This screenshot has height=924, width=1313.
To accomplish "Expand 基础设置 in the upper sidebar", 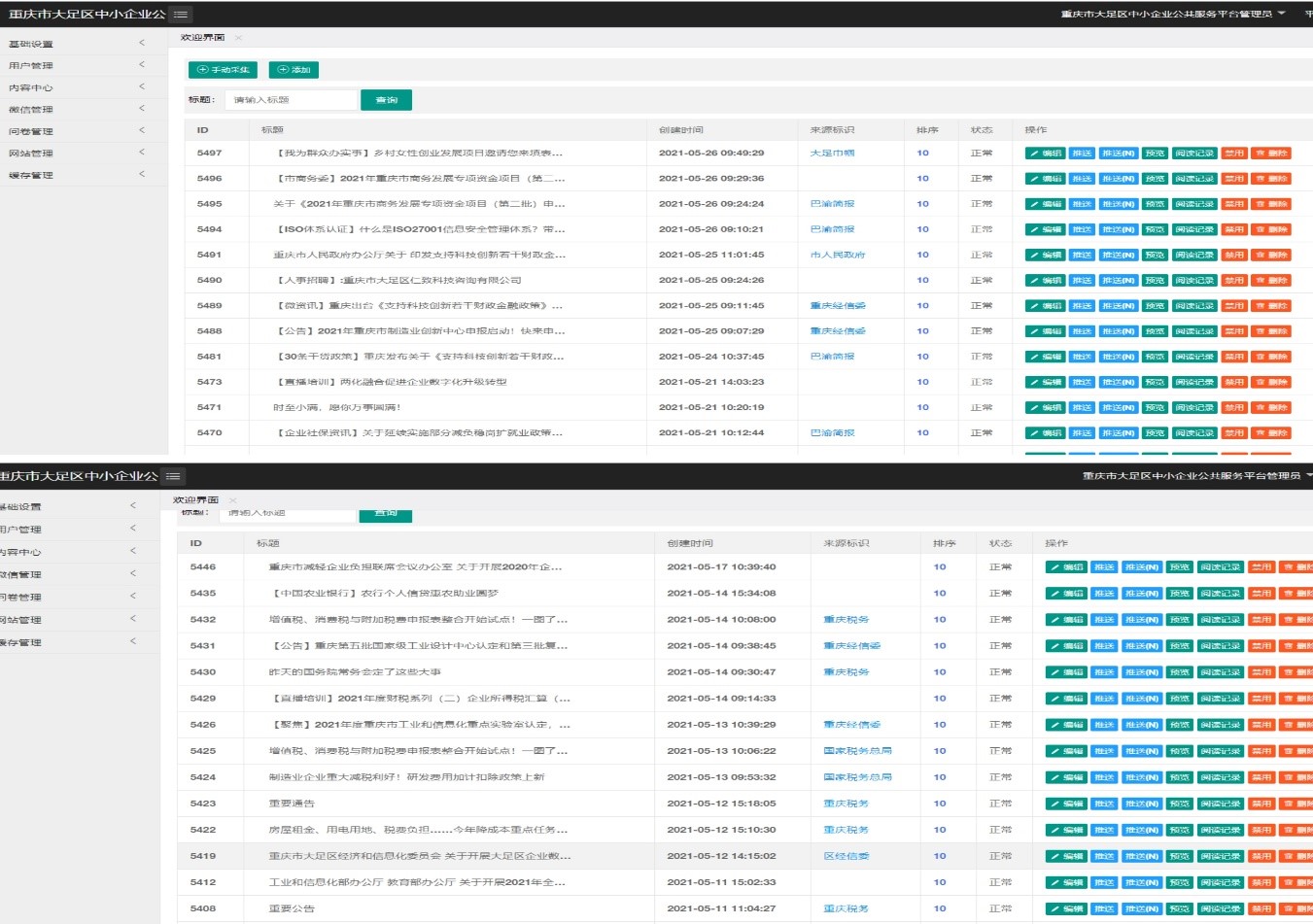I will [x=76, y=44].
